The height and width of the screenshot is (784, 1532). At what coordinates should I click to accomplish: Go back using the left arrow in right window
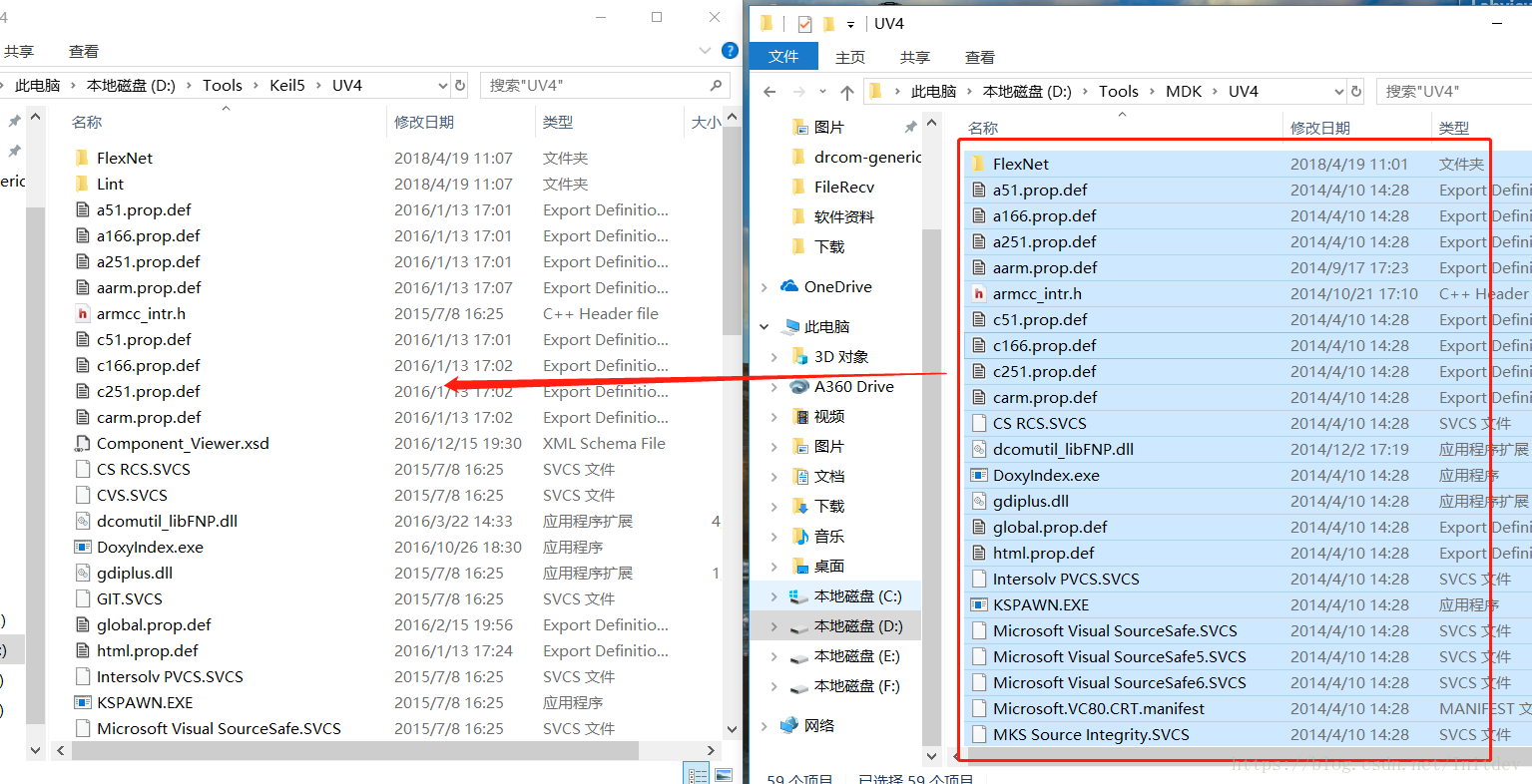769,92
